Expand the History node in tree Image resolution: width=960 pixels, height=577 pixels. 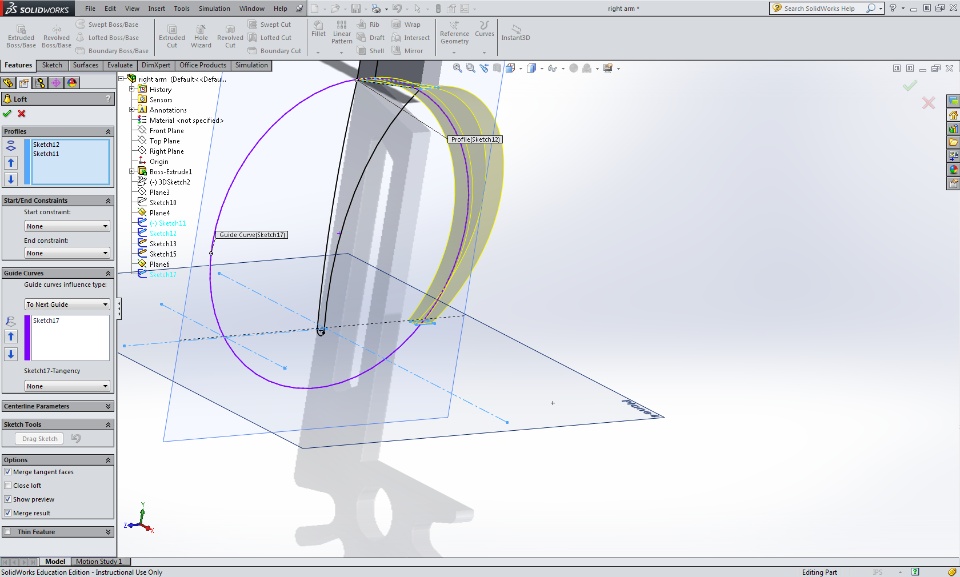tap(132, 89)
